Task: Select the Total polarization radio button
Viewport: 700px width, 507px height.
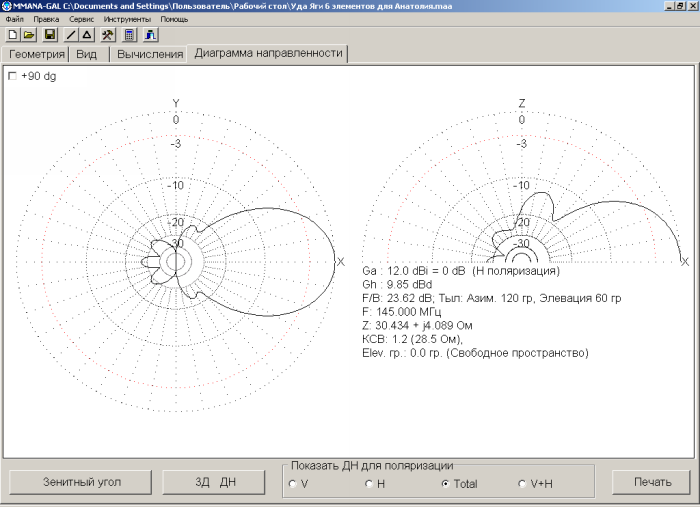Action: (x=445, y=484)
